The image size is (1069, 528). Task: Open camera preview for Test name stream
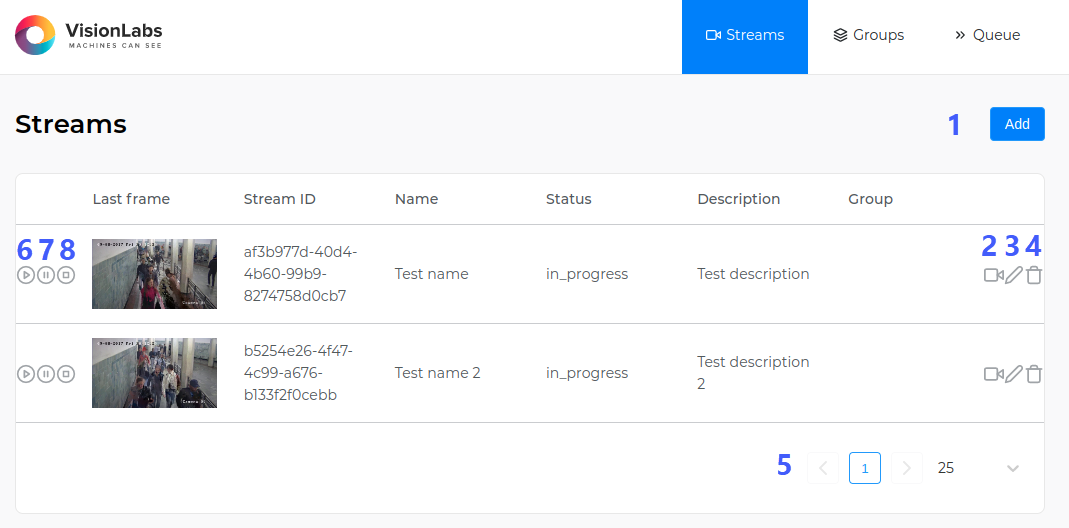(x=993, y=275)
